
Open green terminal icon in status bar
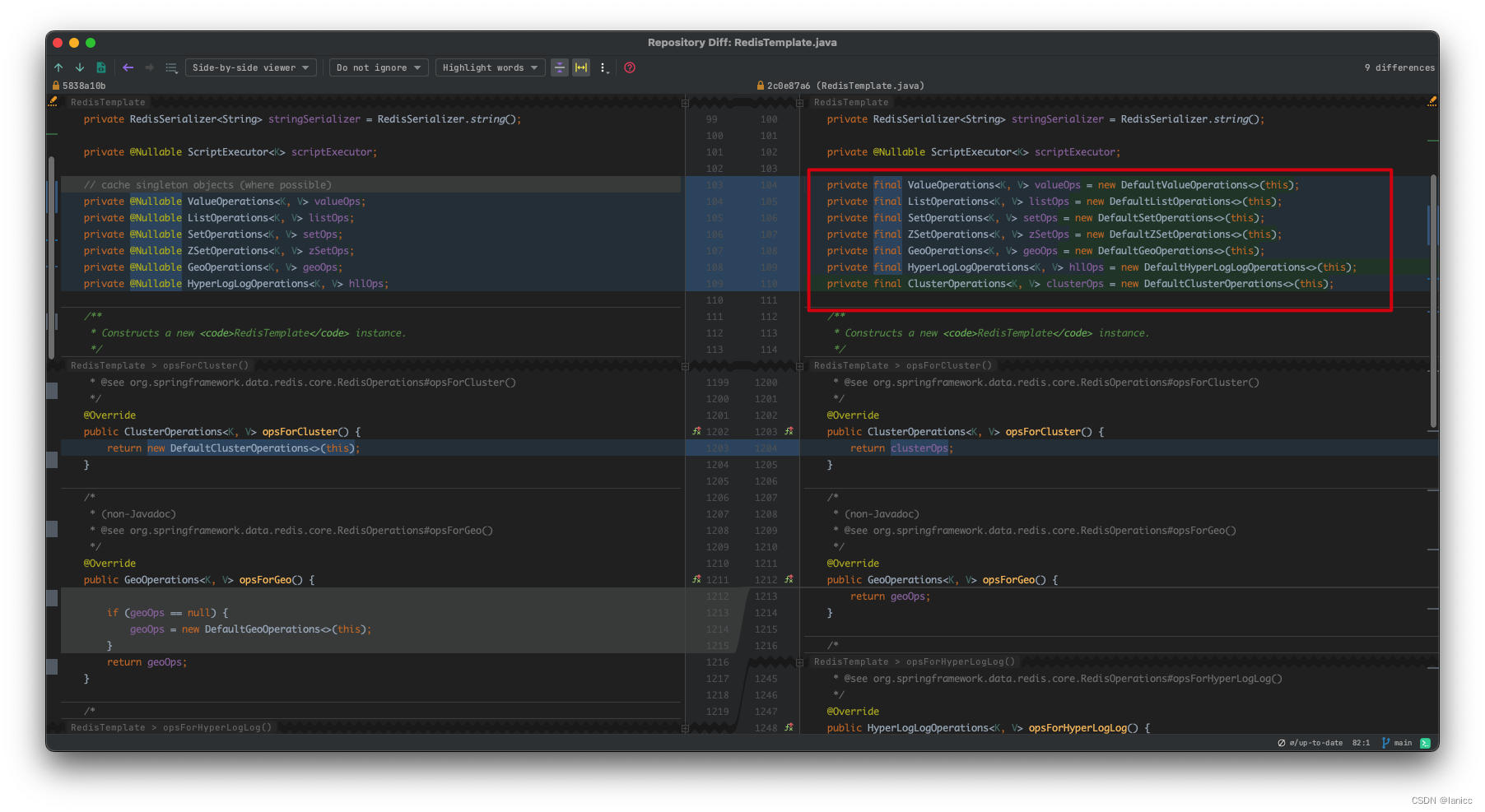pos(1425,742)
